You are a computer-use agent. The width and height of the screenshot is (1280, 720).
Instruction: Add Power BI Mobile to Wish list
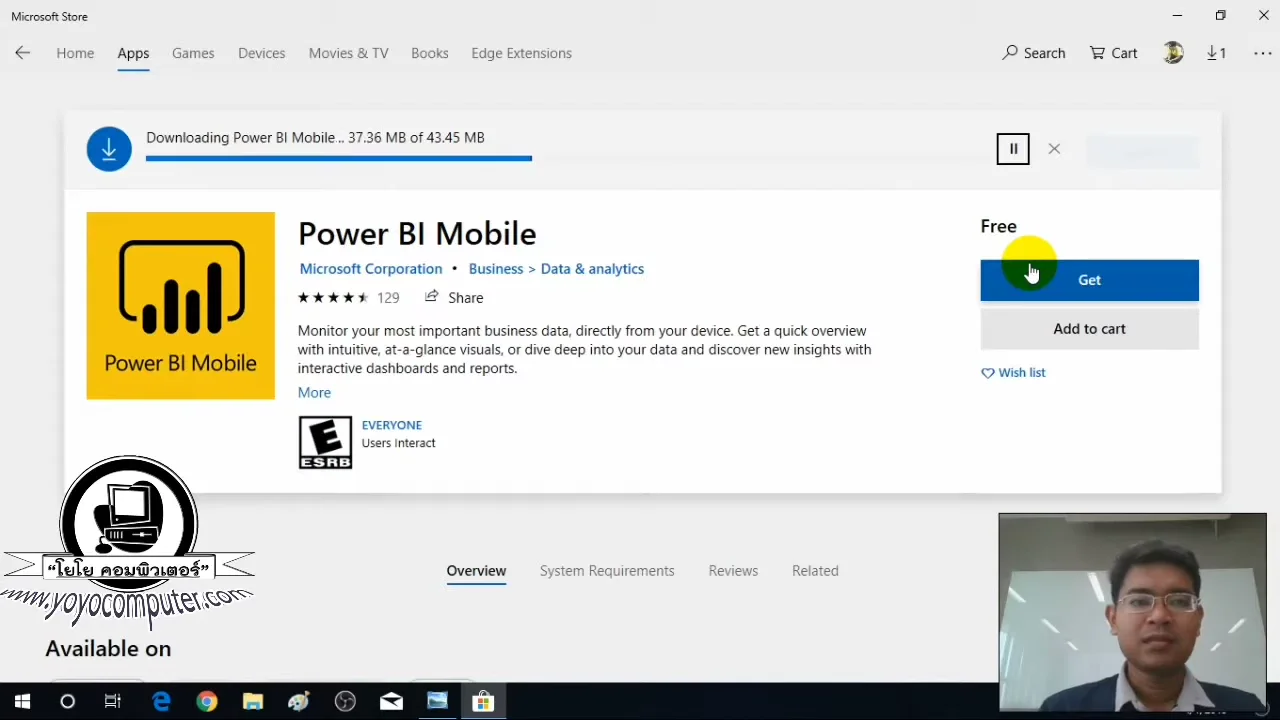pos(1013,372)
